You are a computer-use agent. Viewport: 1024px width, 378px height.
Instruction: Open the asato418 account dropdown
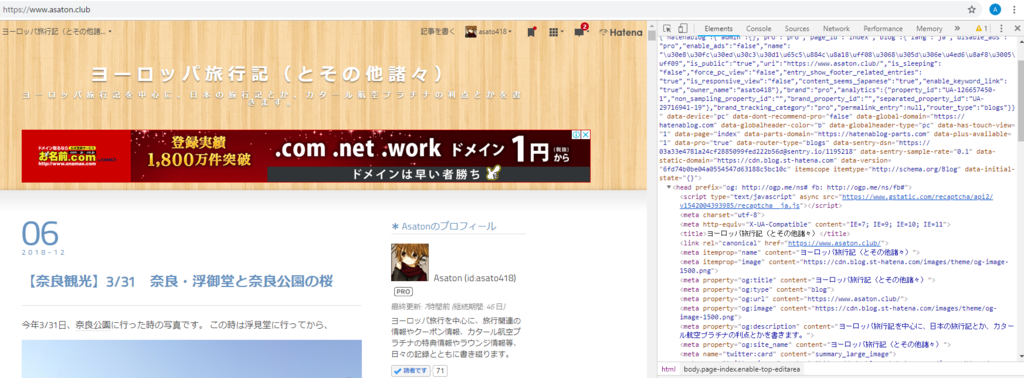[x=494, y=31]
